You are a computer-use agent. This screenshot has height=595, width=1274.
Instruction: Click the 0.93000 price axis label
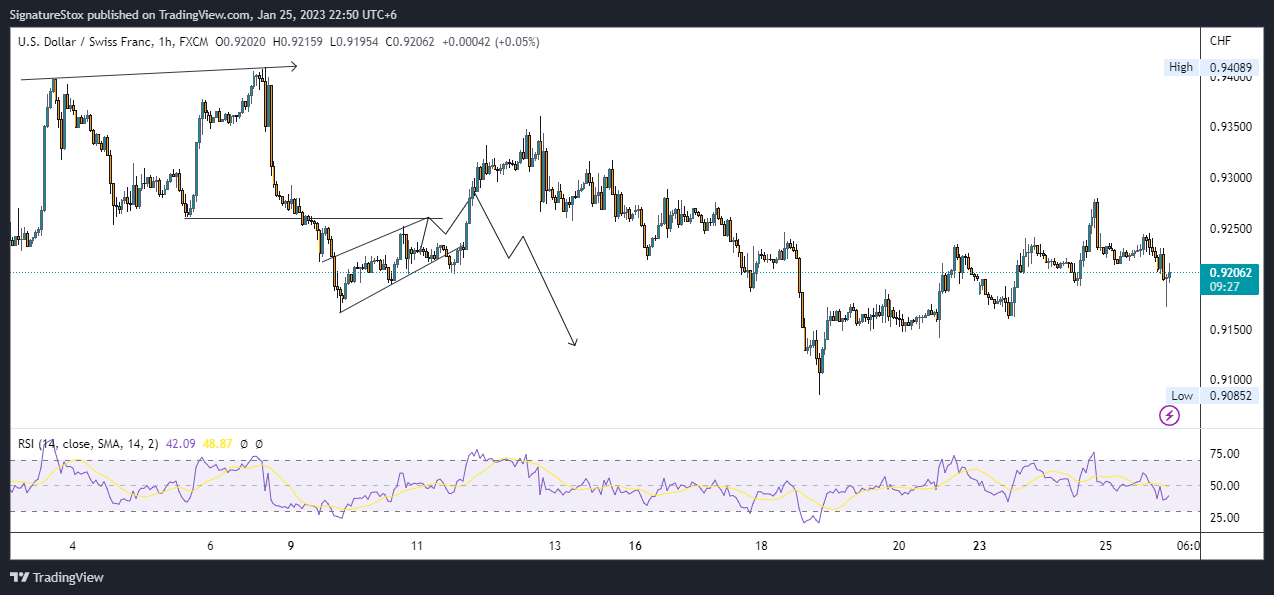(1230, 178)
